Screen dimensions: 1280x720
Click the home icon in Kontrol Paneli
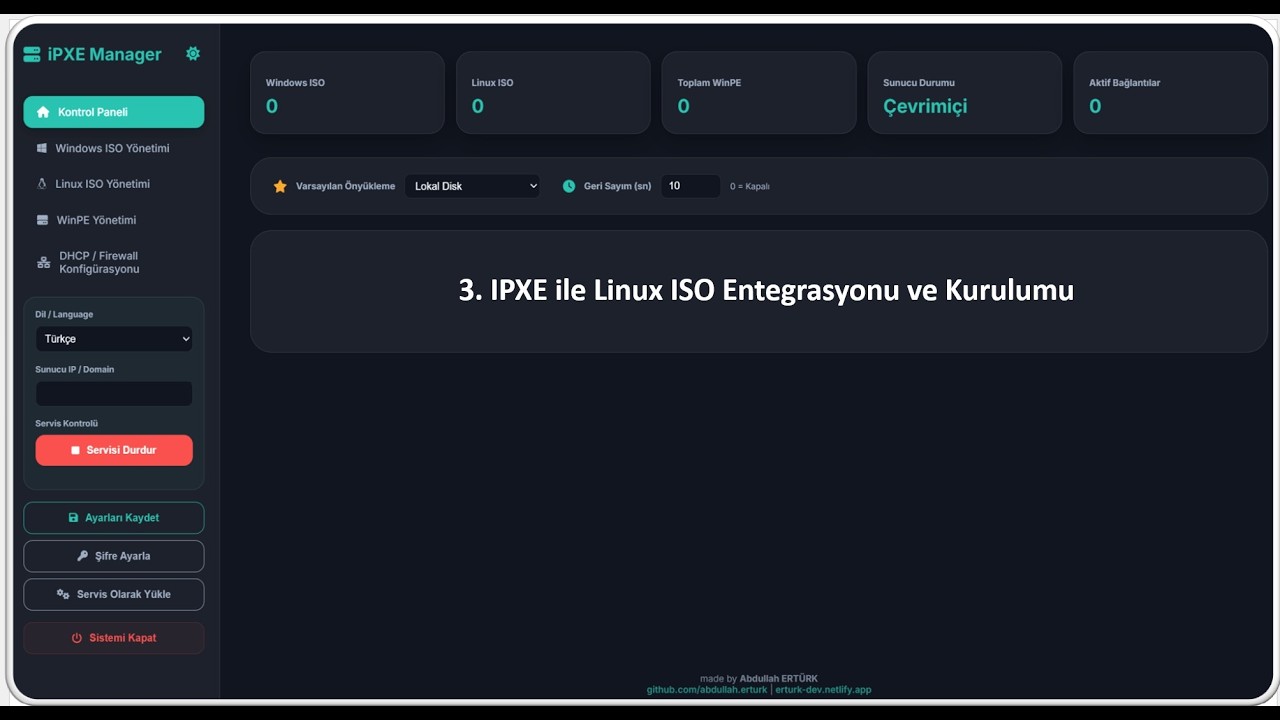coord(43,112)
